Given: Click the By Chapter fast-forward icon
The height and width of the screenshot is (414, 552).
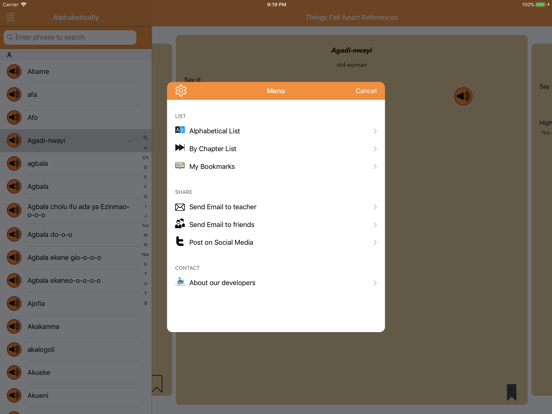Looking at the screenshot, I should (x=180, y=148).
